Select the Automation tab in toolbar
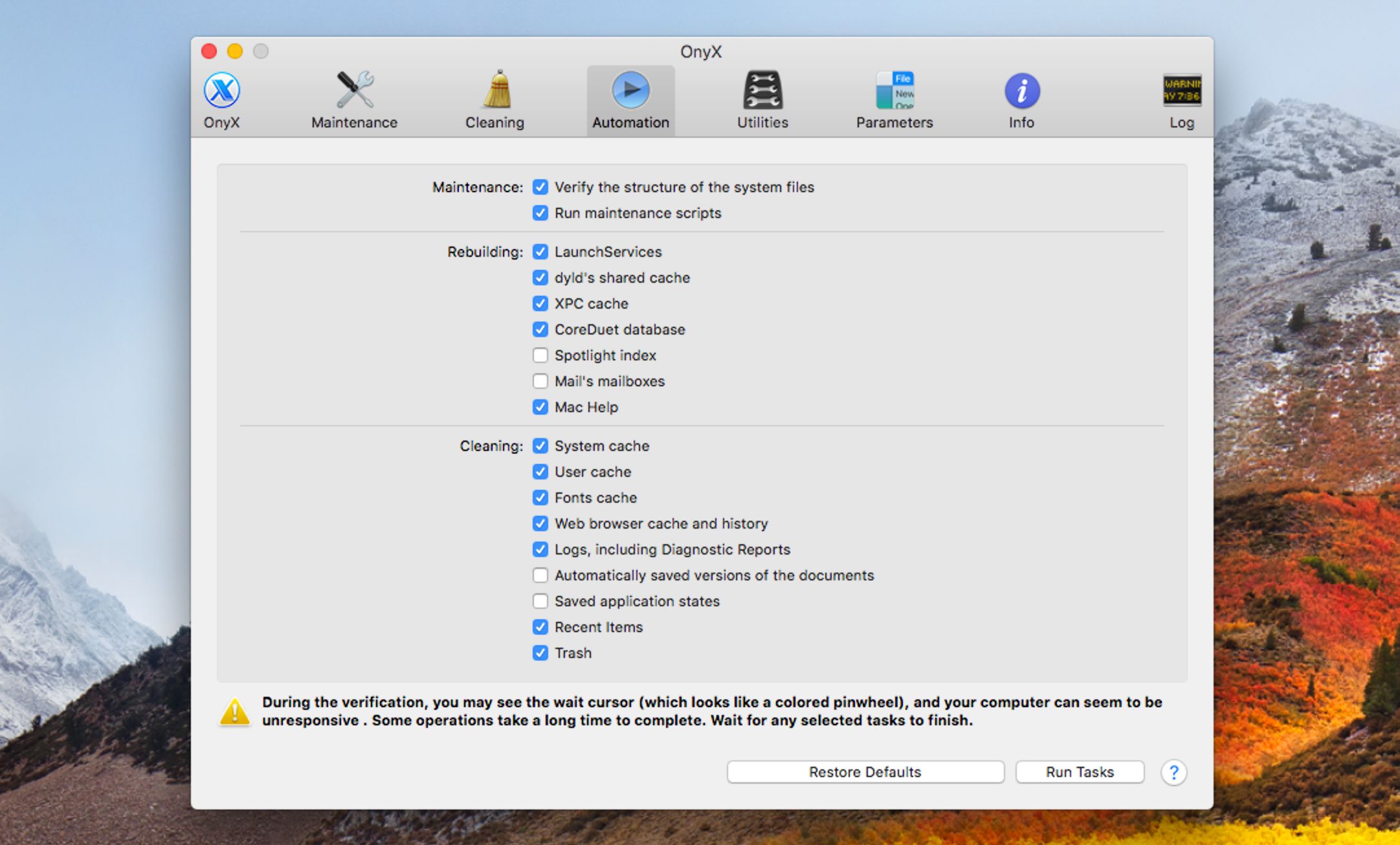Screen dimensions: 1400x845 tap(629, 97)
